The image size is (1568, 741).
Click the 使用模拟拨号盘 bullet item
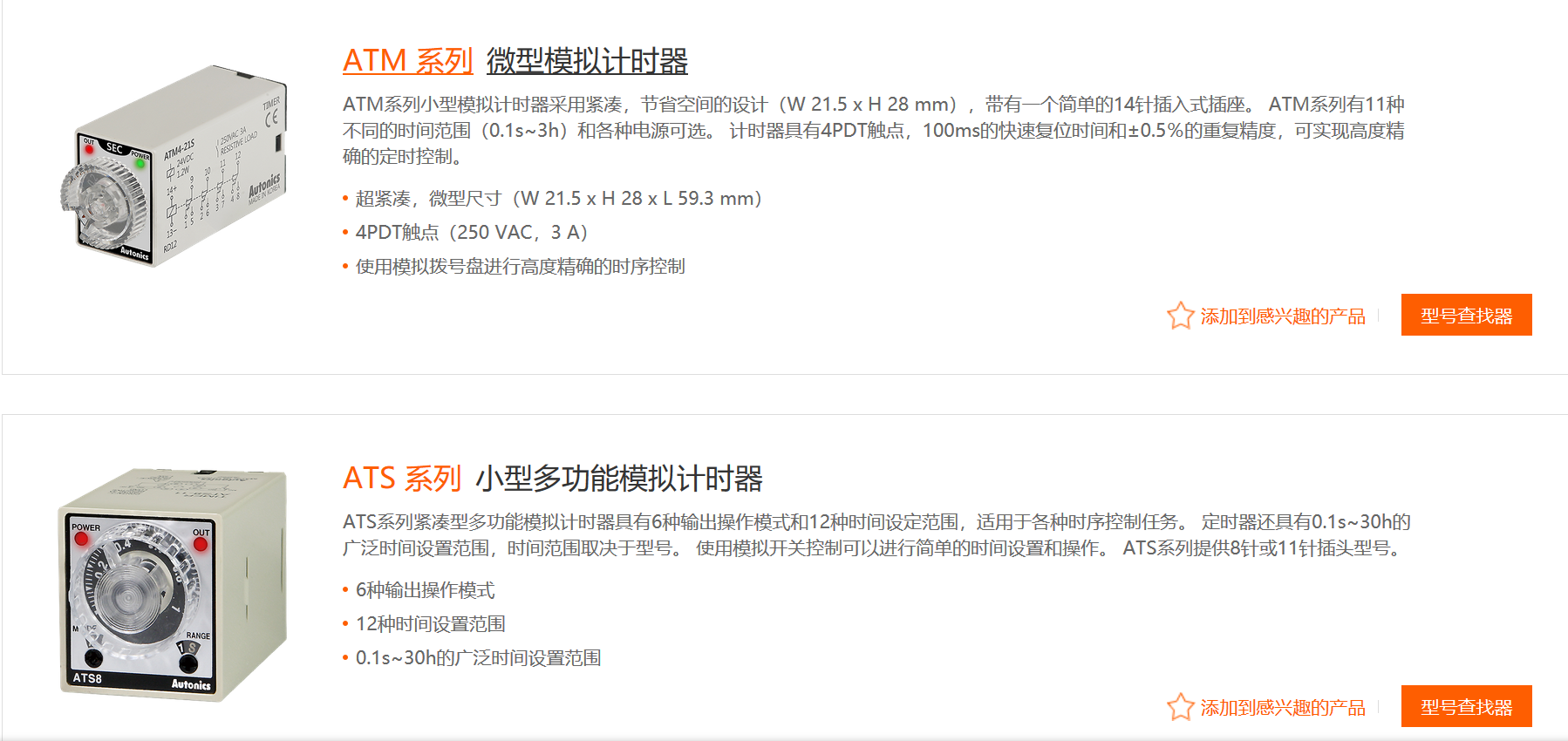click(x=520, y=267)
